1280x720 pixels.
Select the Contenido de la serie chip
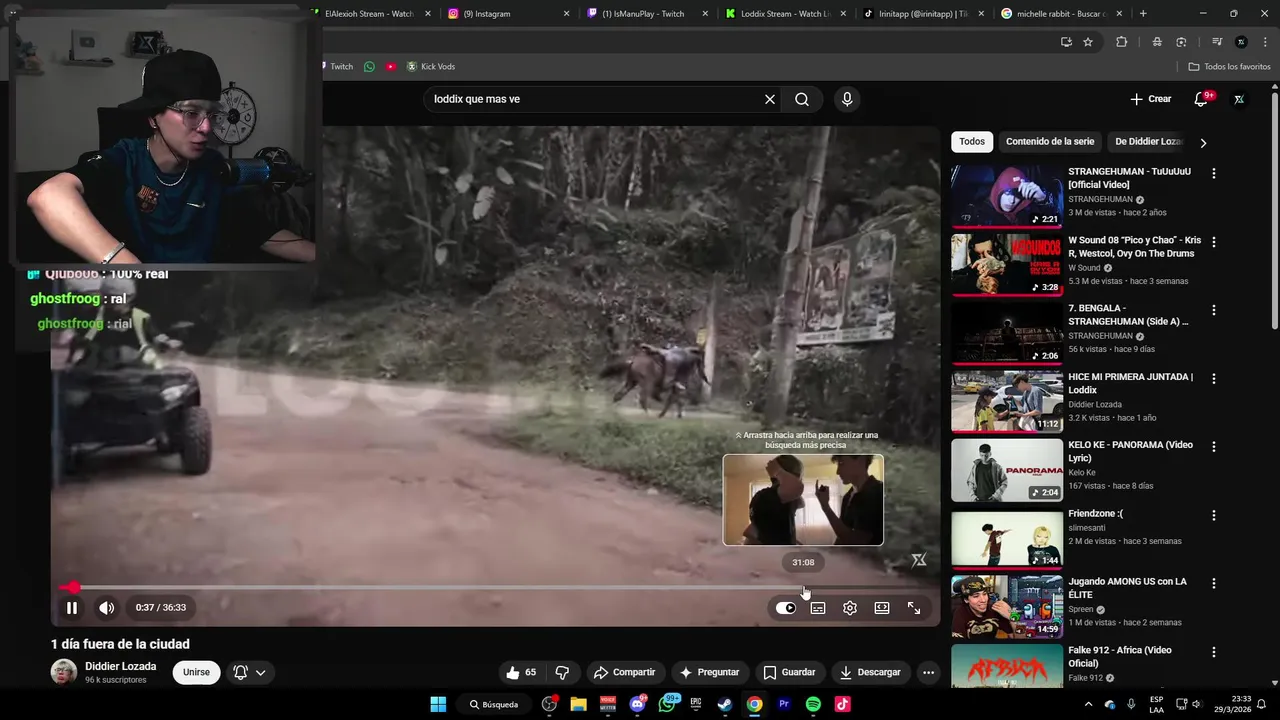point(1050,142)
